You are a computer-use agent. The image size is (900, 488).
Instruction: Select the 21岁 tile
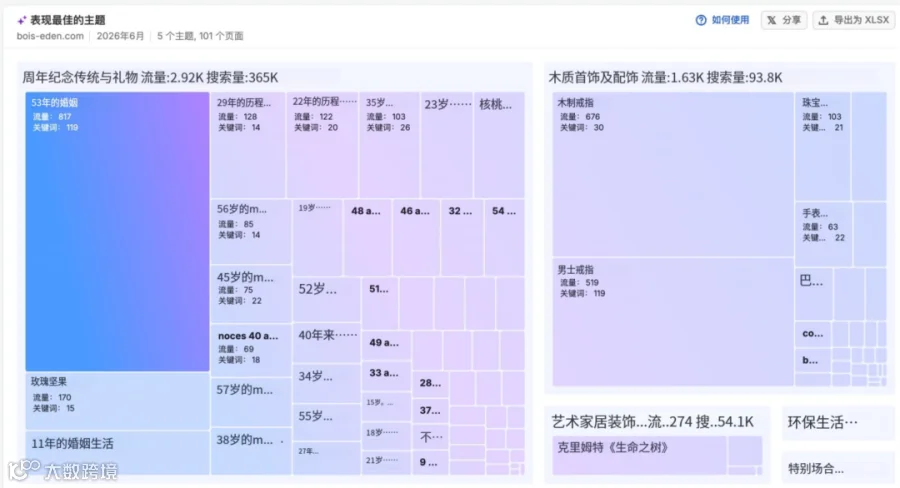pyautogui.click(x=386, y=463)
